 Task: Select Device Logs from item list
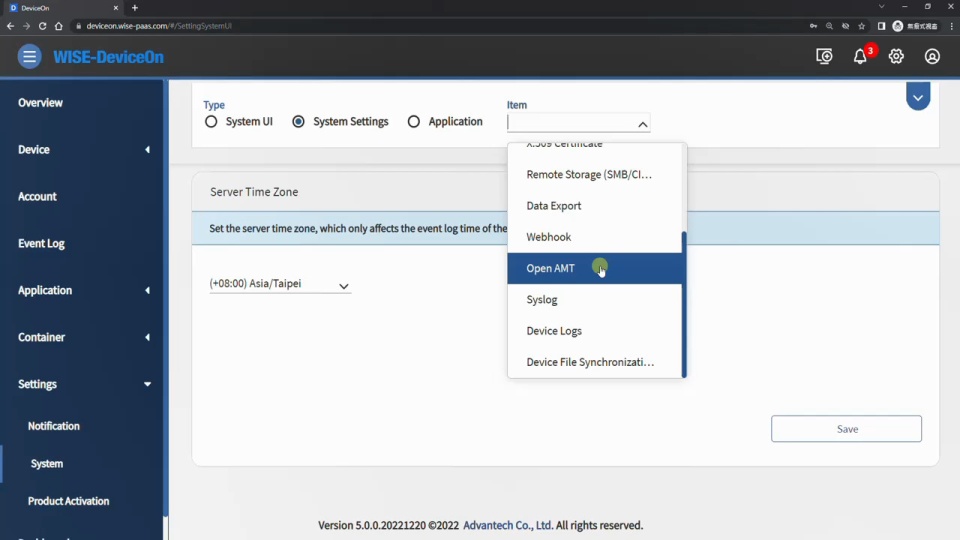(594, 331)
